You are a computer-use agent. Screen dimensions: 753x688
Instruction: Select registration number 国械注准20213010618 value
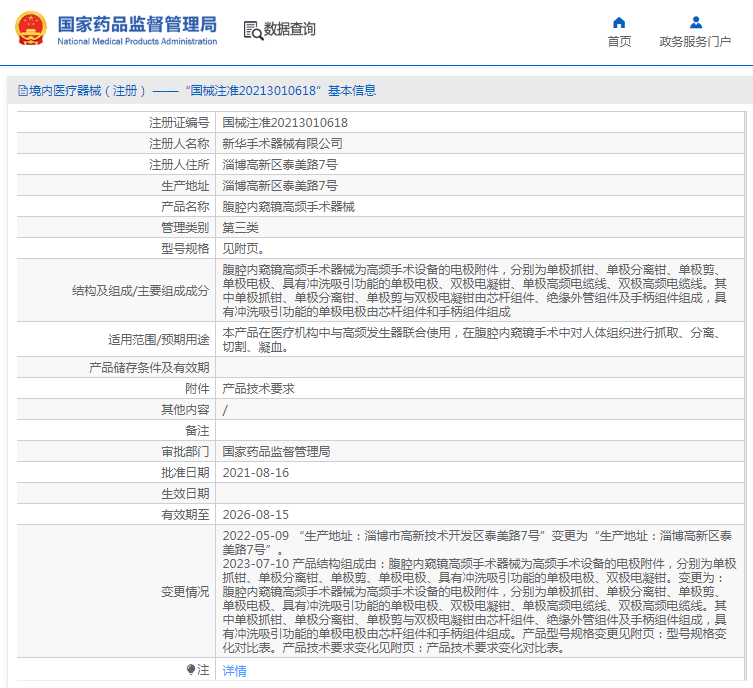point(285,122)
